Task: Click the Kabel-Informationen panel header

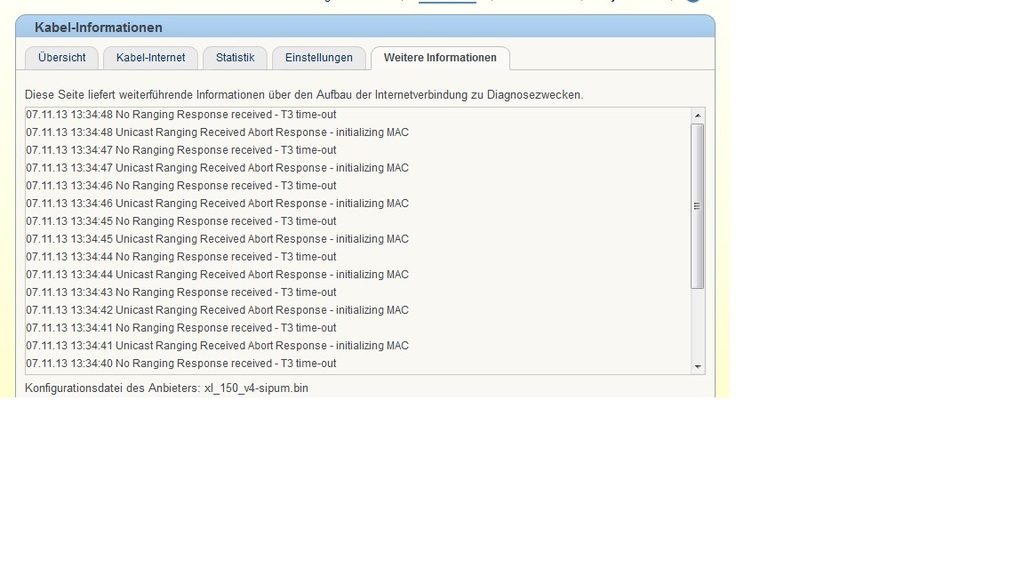Action: (98, 27)
